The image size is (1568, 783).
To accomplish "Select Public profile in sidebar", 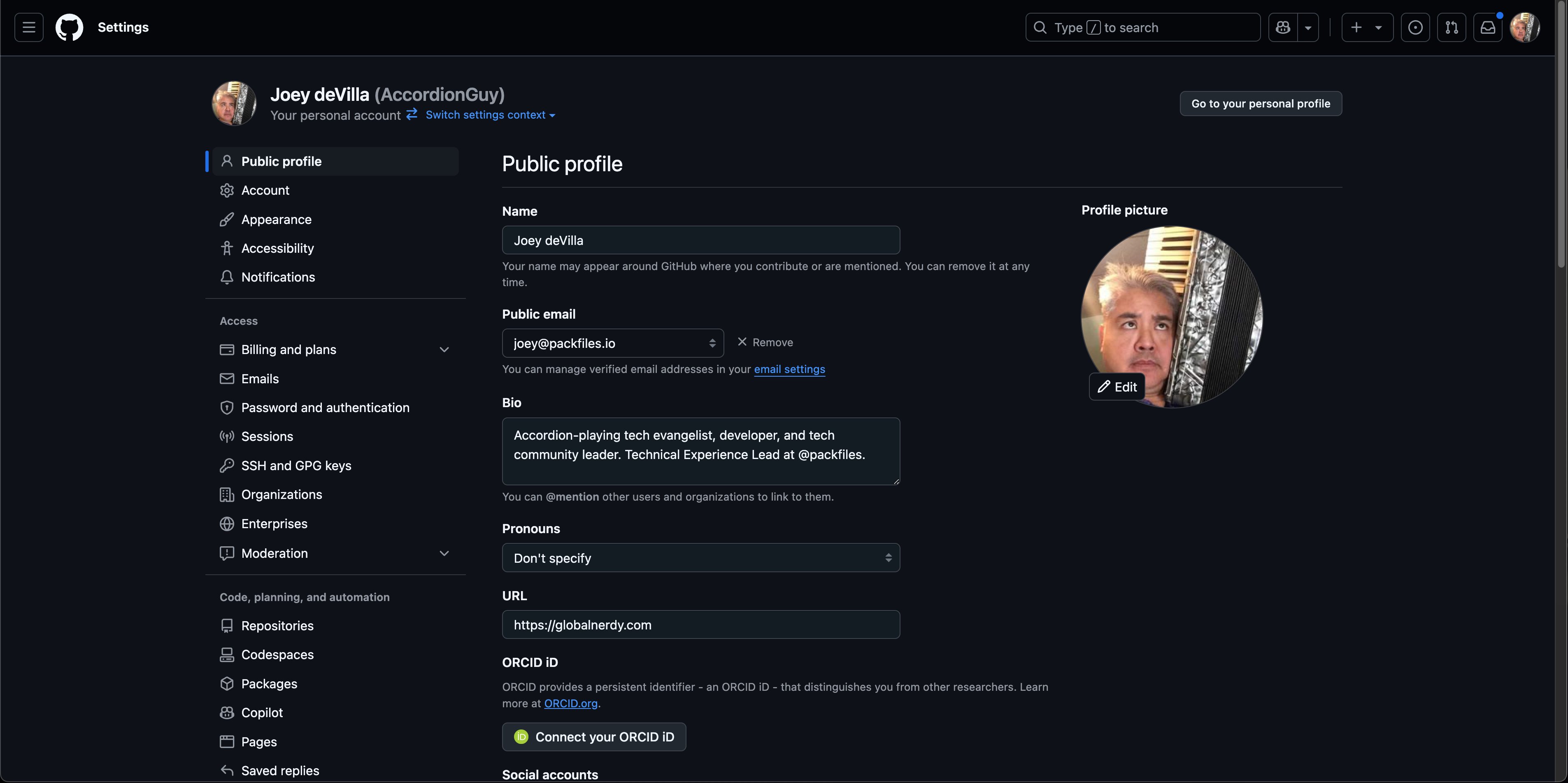I will pyautogui.click(x=335, y=161).
